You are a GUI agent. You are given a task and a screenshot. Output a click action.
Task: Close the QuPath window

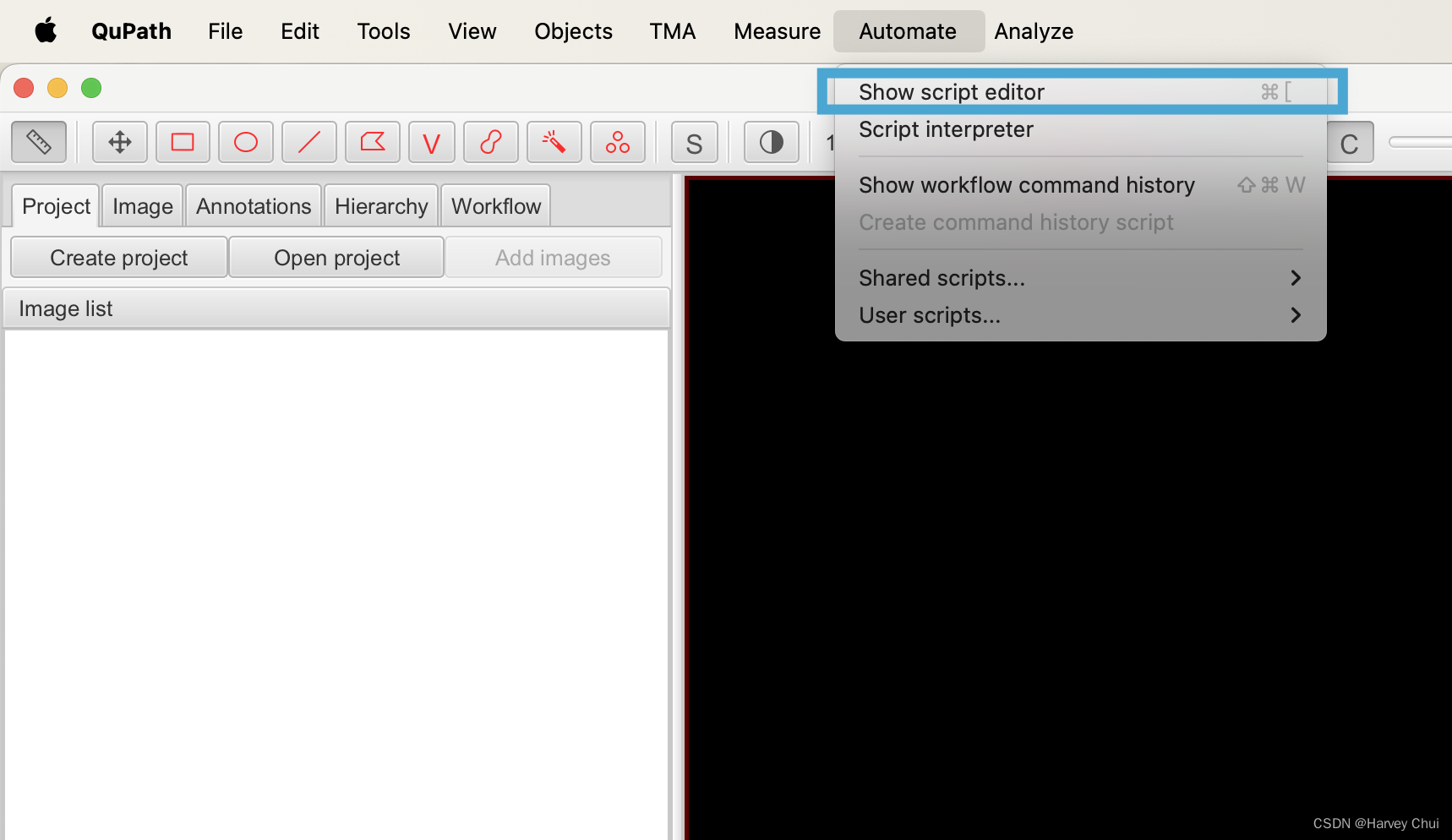coord(24,88)
